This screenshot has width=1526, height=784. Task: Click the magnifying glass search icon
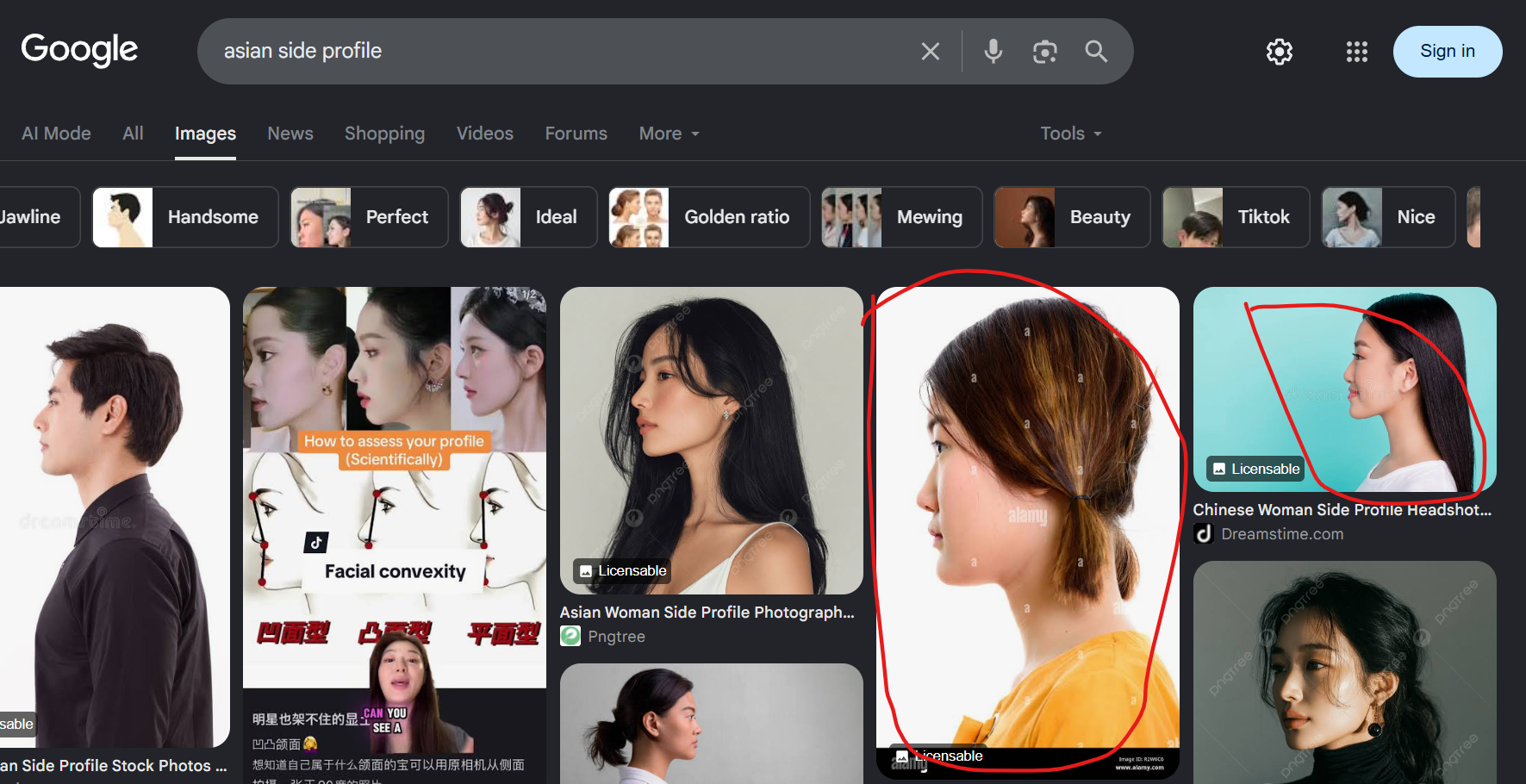coord(1096,52)
